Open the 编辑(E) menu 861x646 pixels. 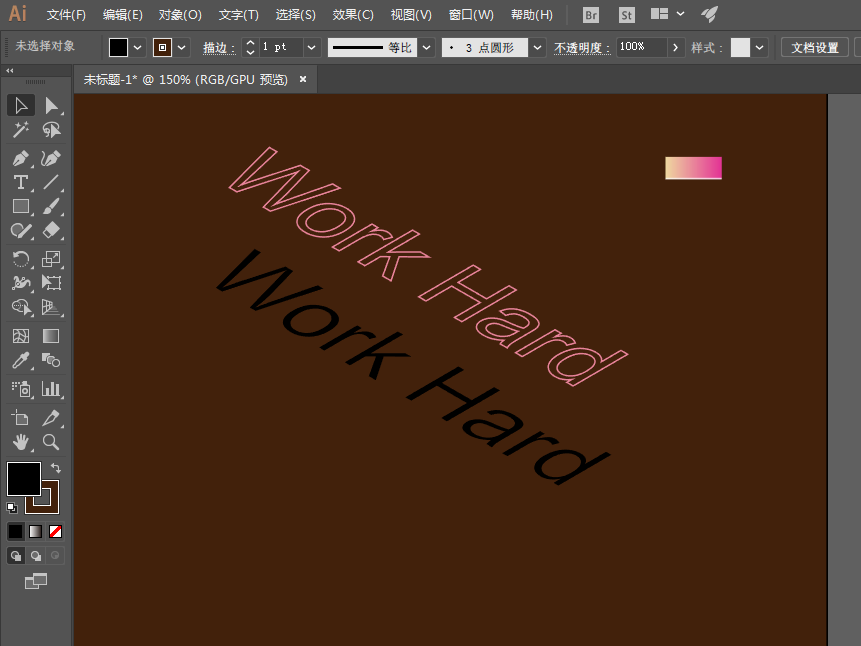click(x=122, y=15)
